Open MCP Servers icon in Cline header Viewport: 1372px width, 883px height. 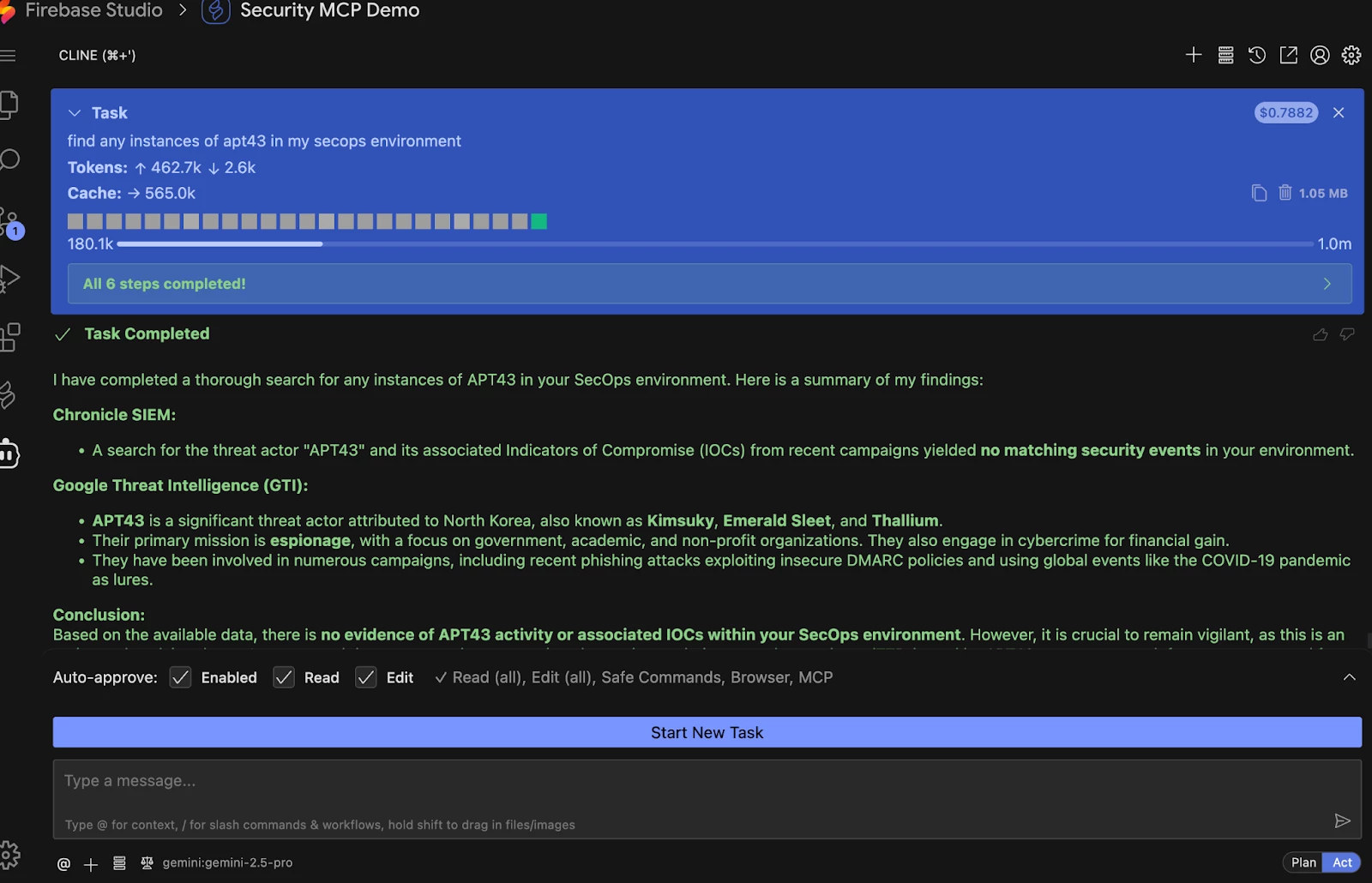[x=1225, y=55]
